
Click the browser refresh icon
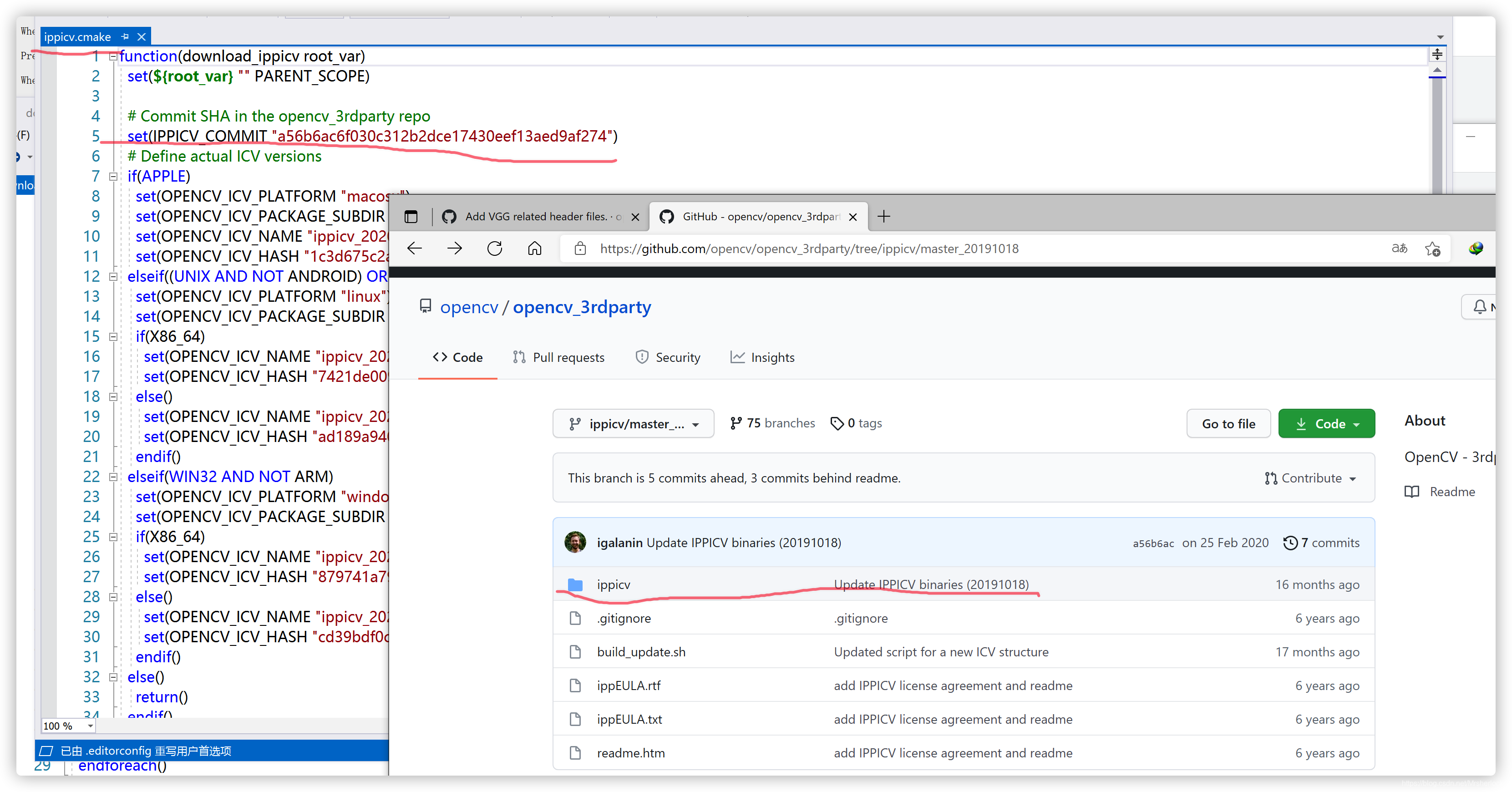[495, 249]
